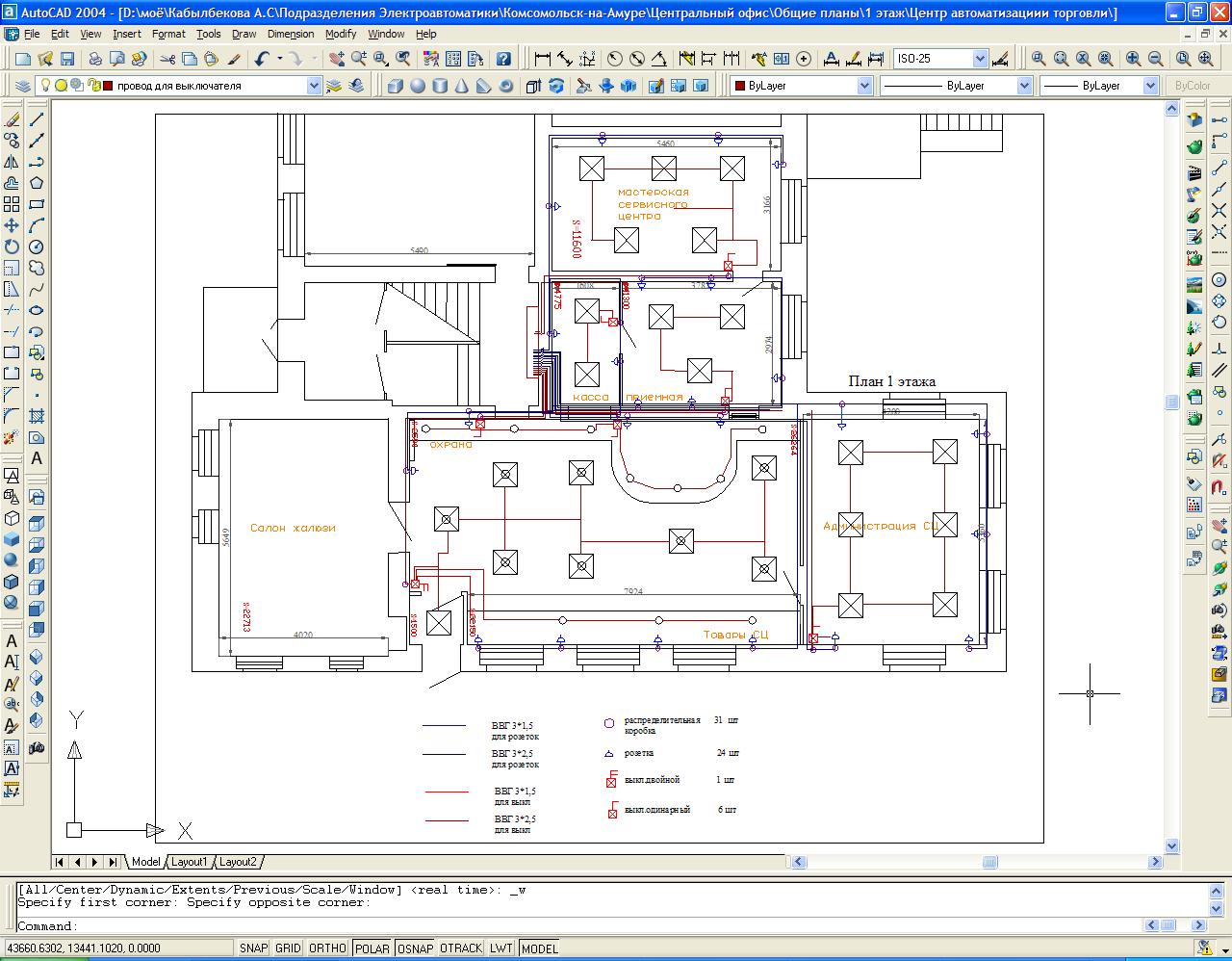Image resolution: width=1232 pixels, height=961 pixels.
Task: Activate the Erase modify tool
Action: pos(12,119)
